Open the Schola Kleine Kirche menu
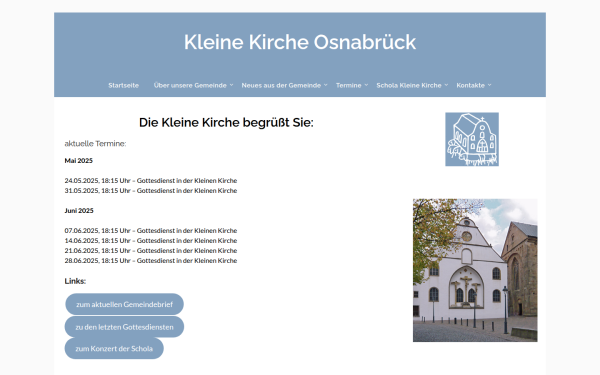The height and width of the screenshot is (375, 600). pyautogui.click(x=409, y=85)
